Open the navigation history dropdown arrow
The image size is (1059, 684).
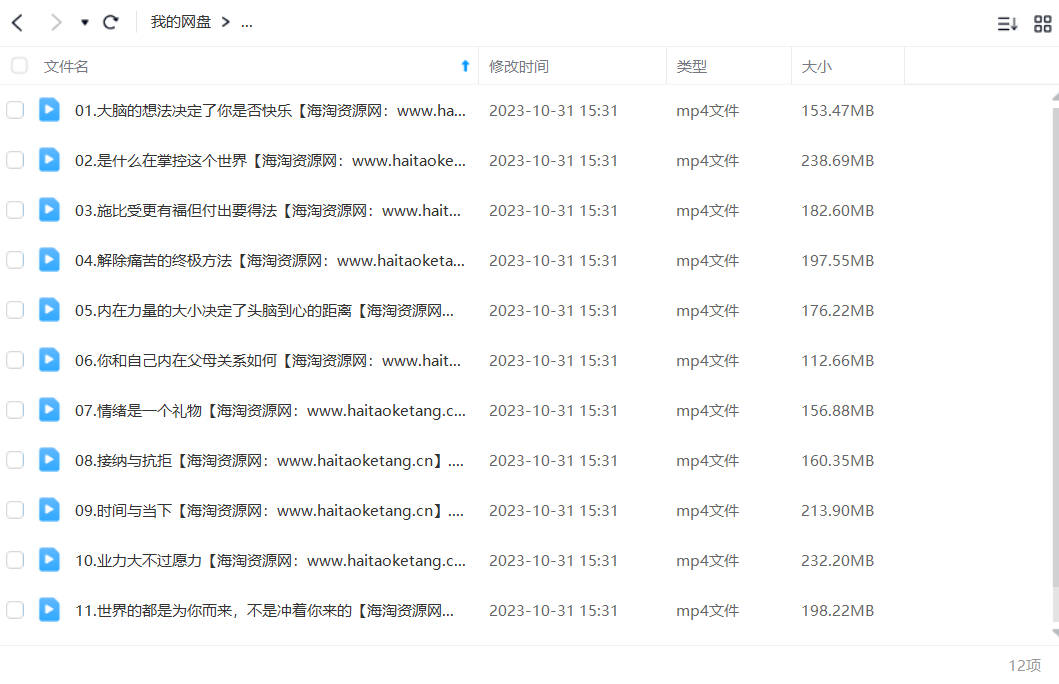tap(84, 22)
